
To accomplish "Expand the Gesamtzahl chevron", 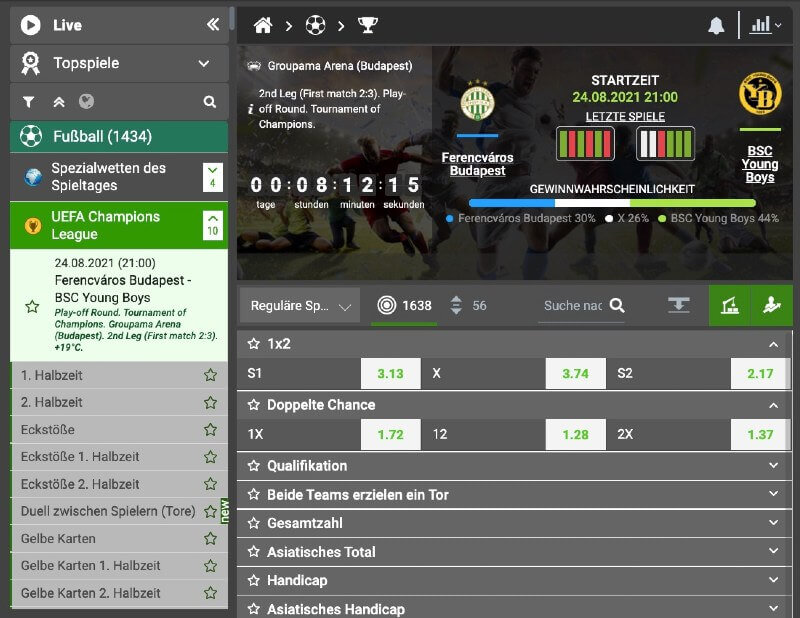I will click(x=773, y=523).
